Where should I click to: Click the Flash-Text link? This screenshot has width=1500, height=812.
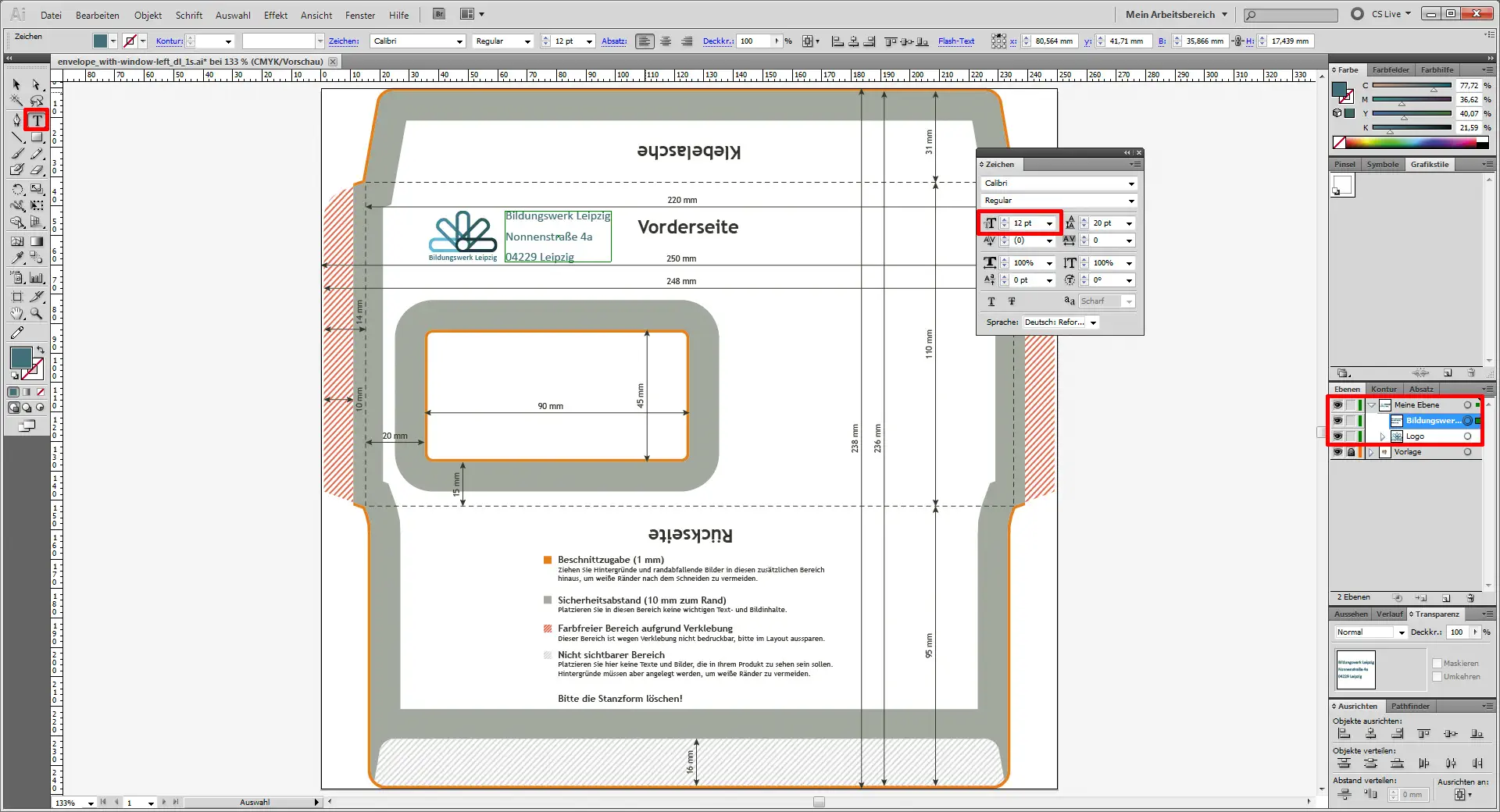[955, 41]
